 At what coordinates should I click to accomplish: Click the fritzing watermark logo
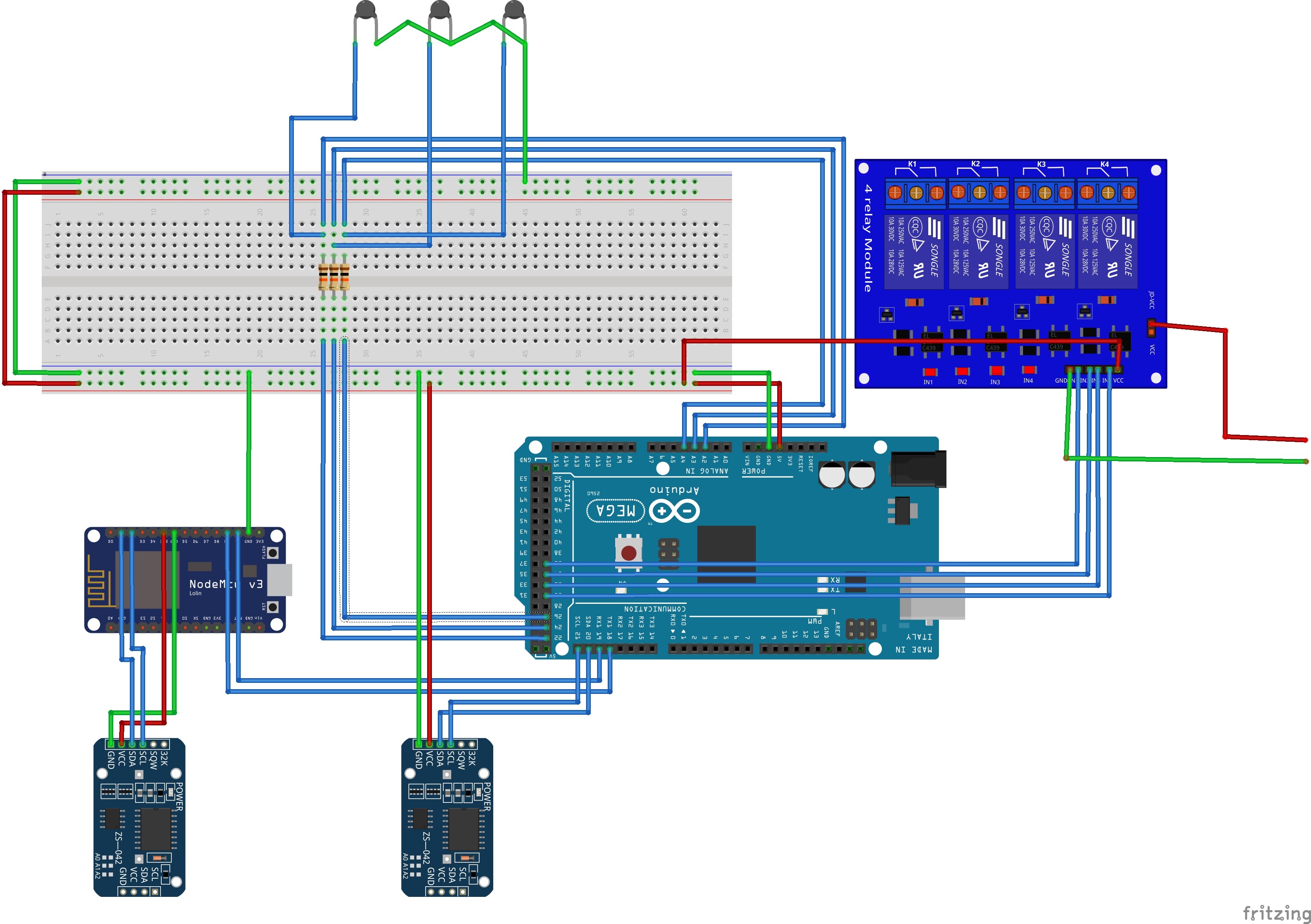pos(1276,912)
